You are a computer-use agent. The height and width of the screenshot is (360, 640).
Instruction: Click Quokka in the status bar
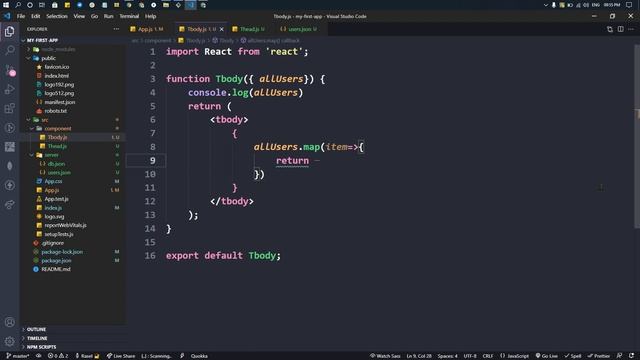199,356
